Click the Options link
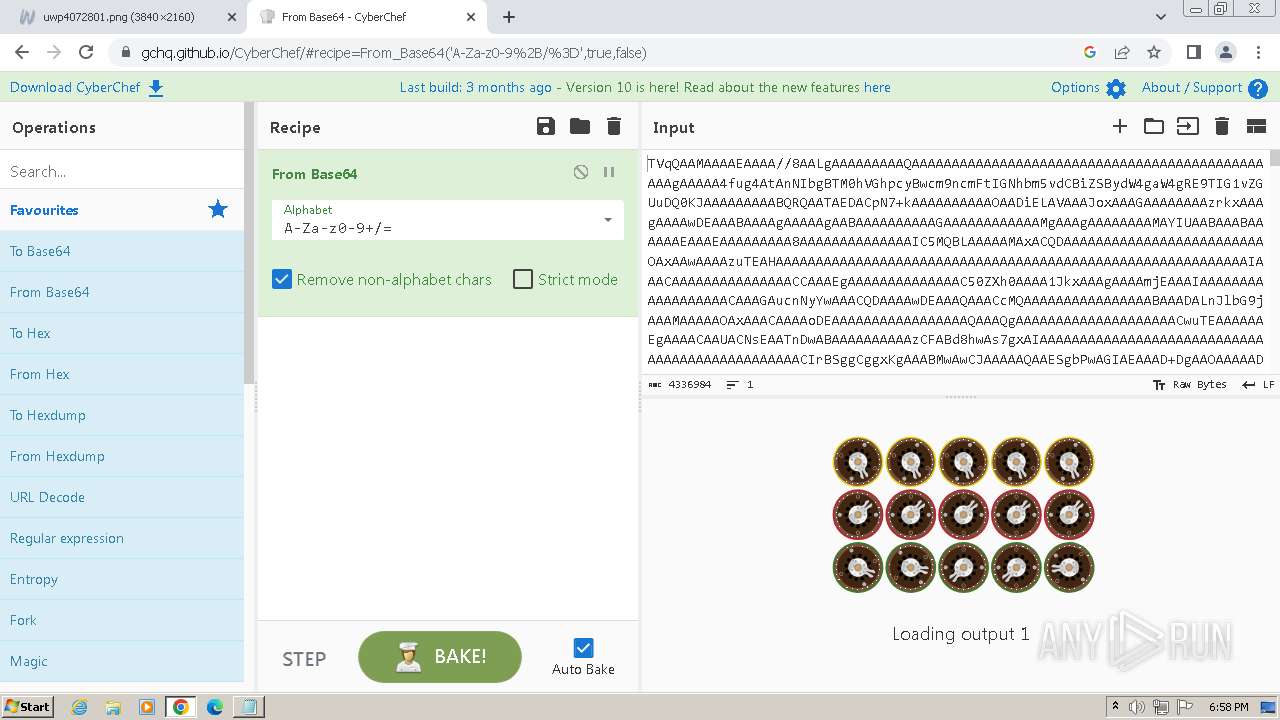The height and width of the screenshot is (720, 1280). pos(1075,87)
